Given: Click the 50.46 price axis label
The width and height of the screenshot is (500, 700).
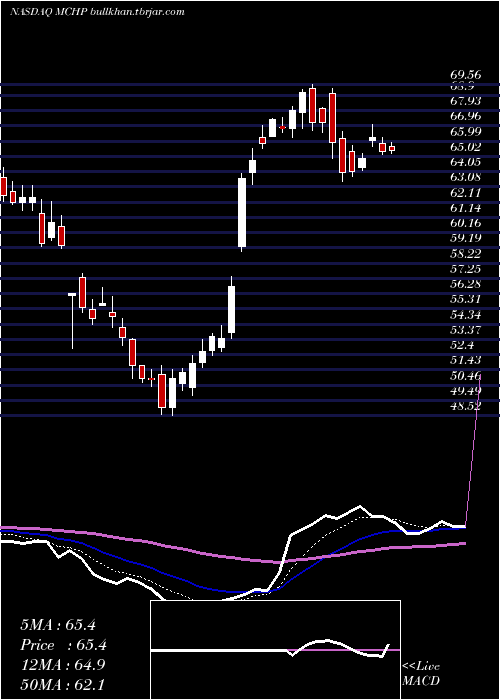Looking at the screenshot, I should [466, 375].
